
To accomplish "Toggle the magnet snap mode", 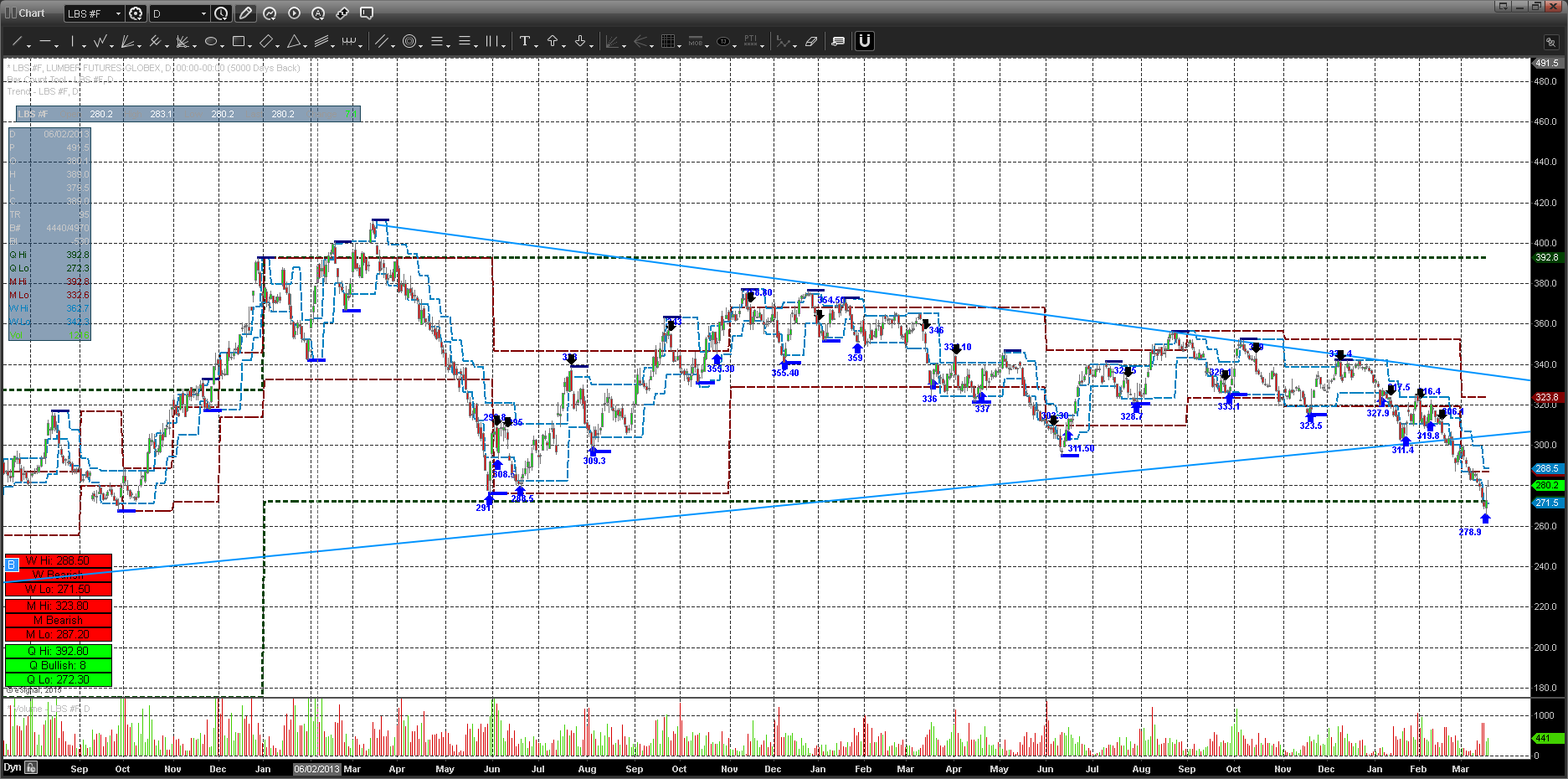I will (x=865, y=41).
